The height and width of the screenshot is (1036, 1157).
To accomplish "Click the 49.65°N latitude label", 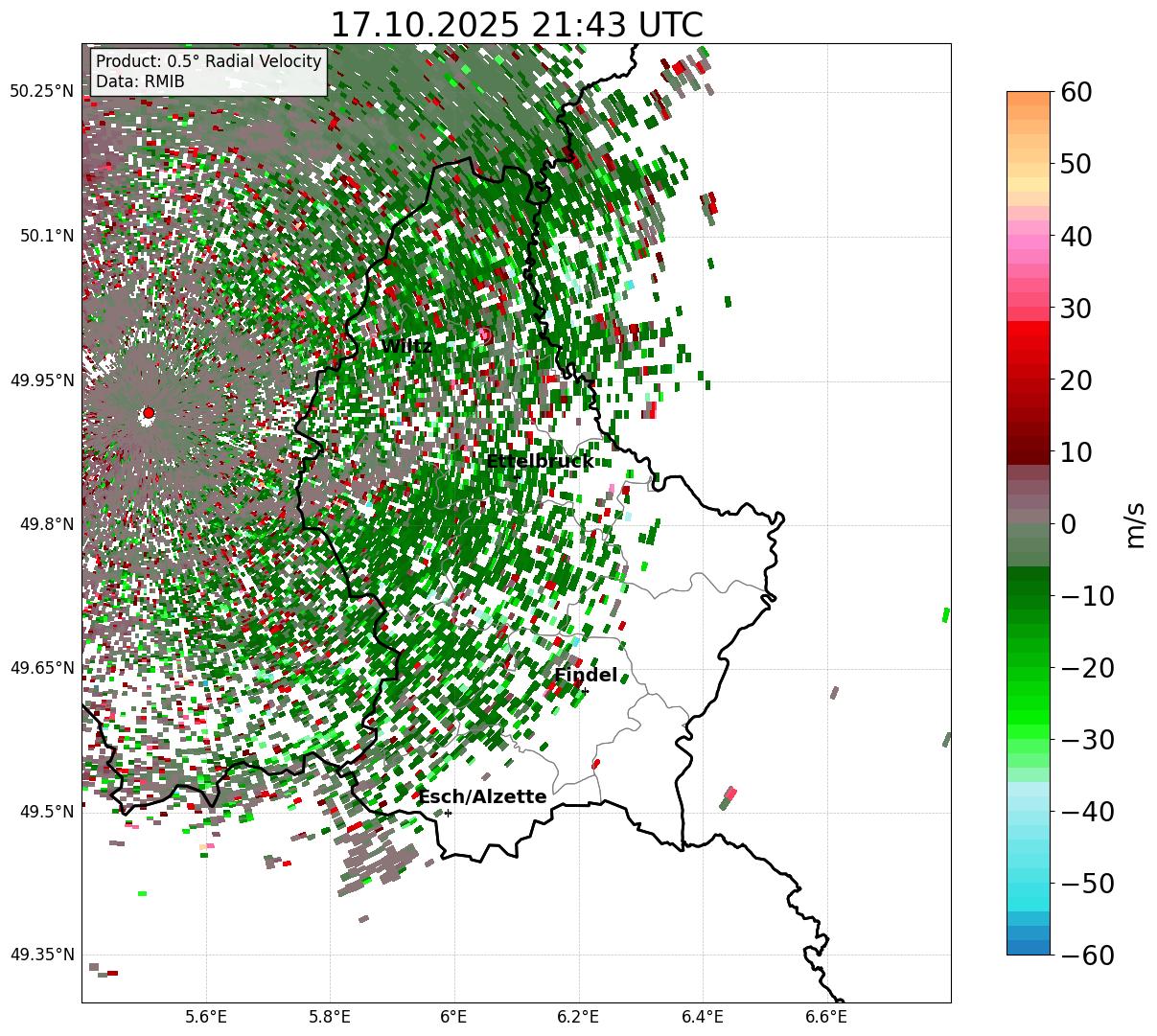I will [x=41, y=668].
